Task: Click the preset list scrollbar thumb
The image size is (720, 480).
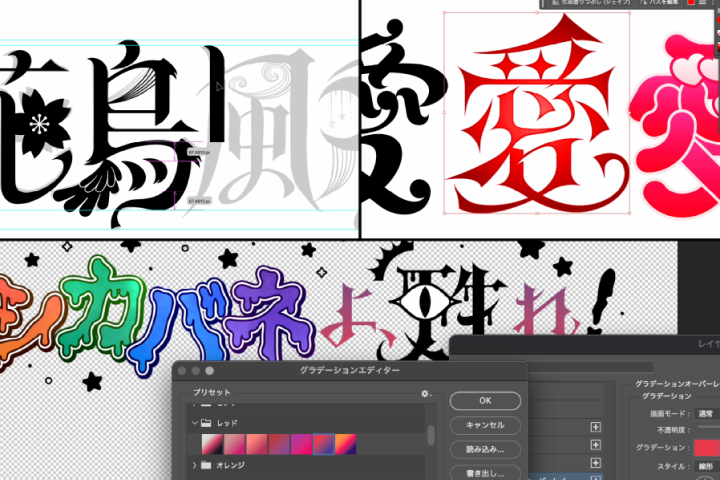Action: tap(431, 435)
